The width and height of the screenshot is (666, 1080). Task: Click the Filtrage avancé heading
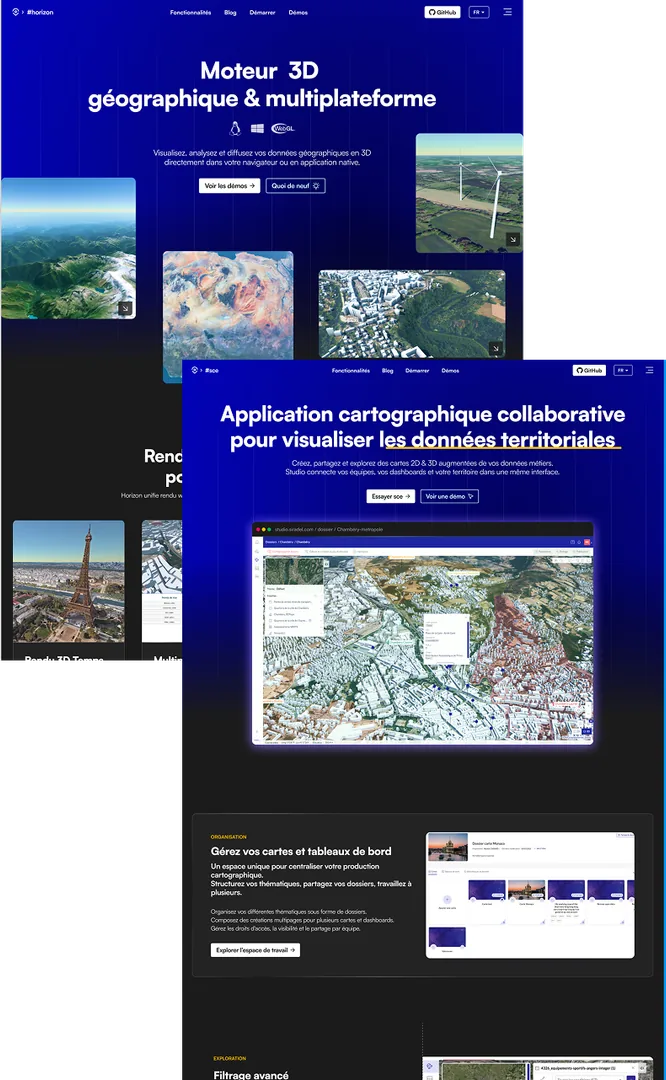[x=251, y=1074]
